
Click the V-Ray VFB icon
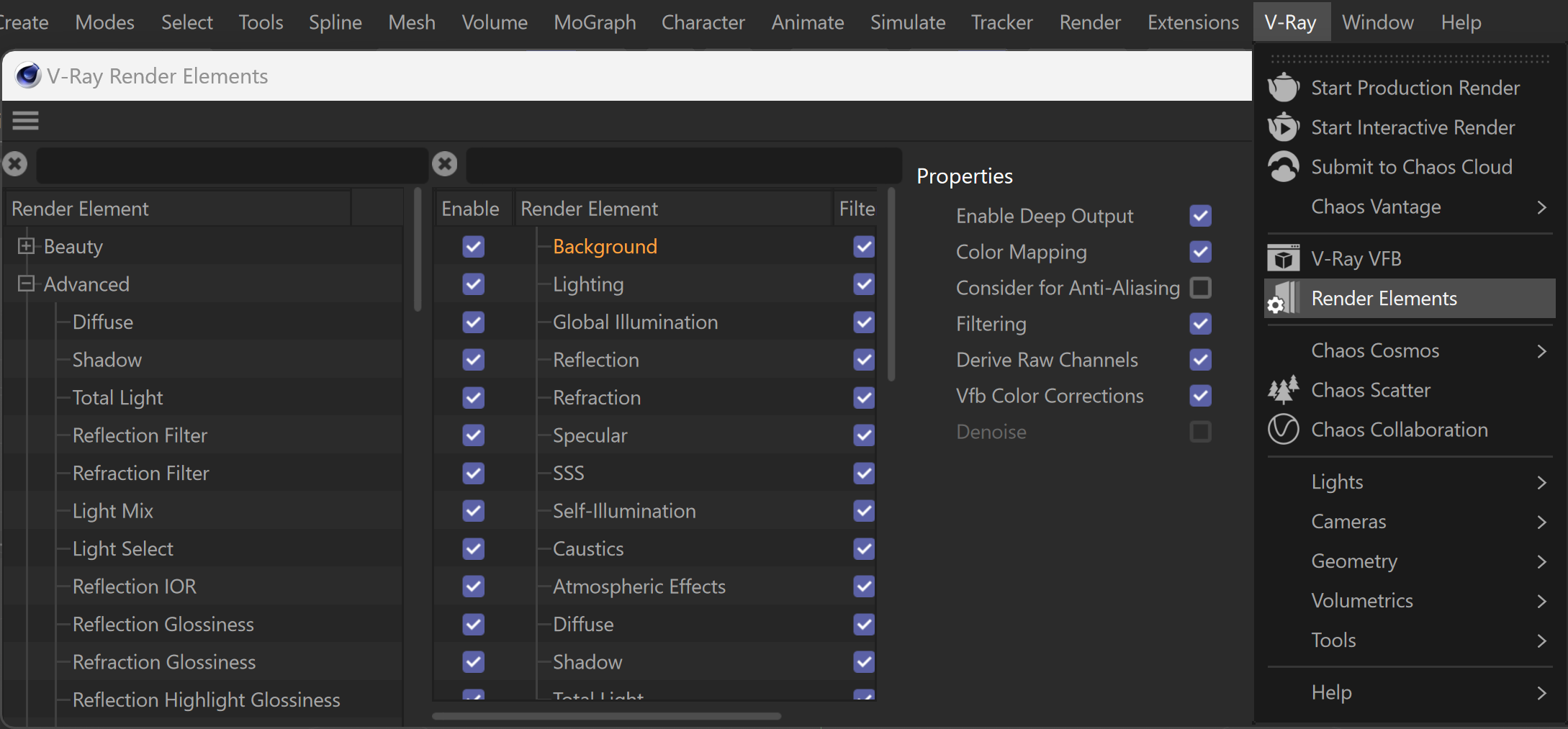click(1283, 258)
